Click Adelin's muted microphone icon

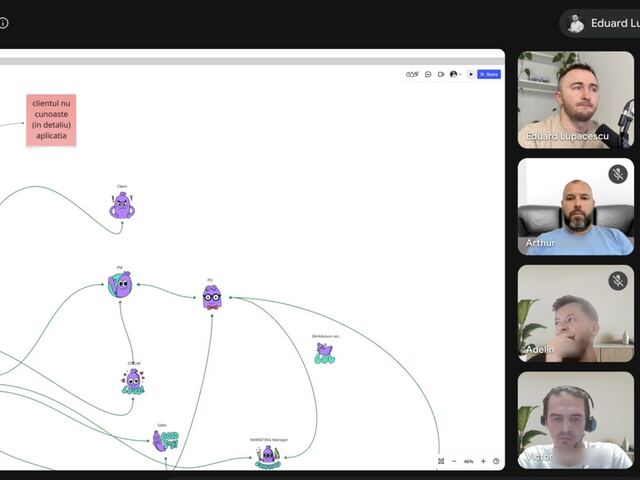pos(618,281)
